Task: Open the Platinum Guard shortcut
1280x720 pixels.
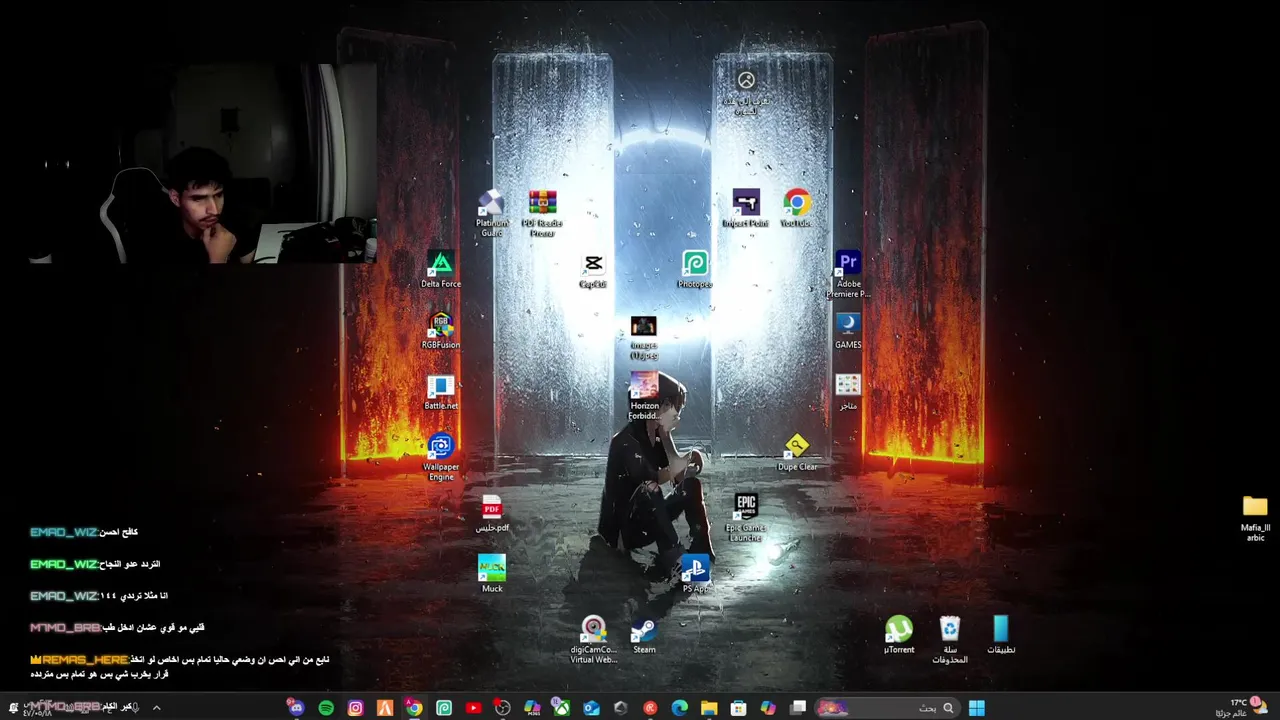Action: (x=491, y=213)
